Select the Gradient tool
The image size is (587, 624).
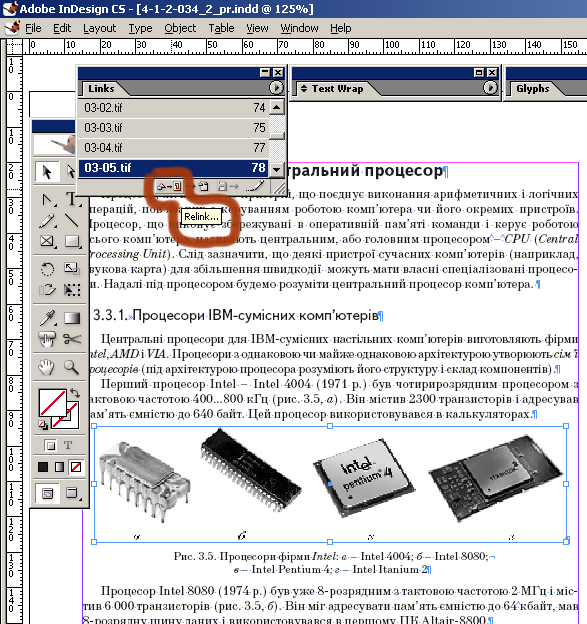pos(72,318)
